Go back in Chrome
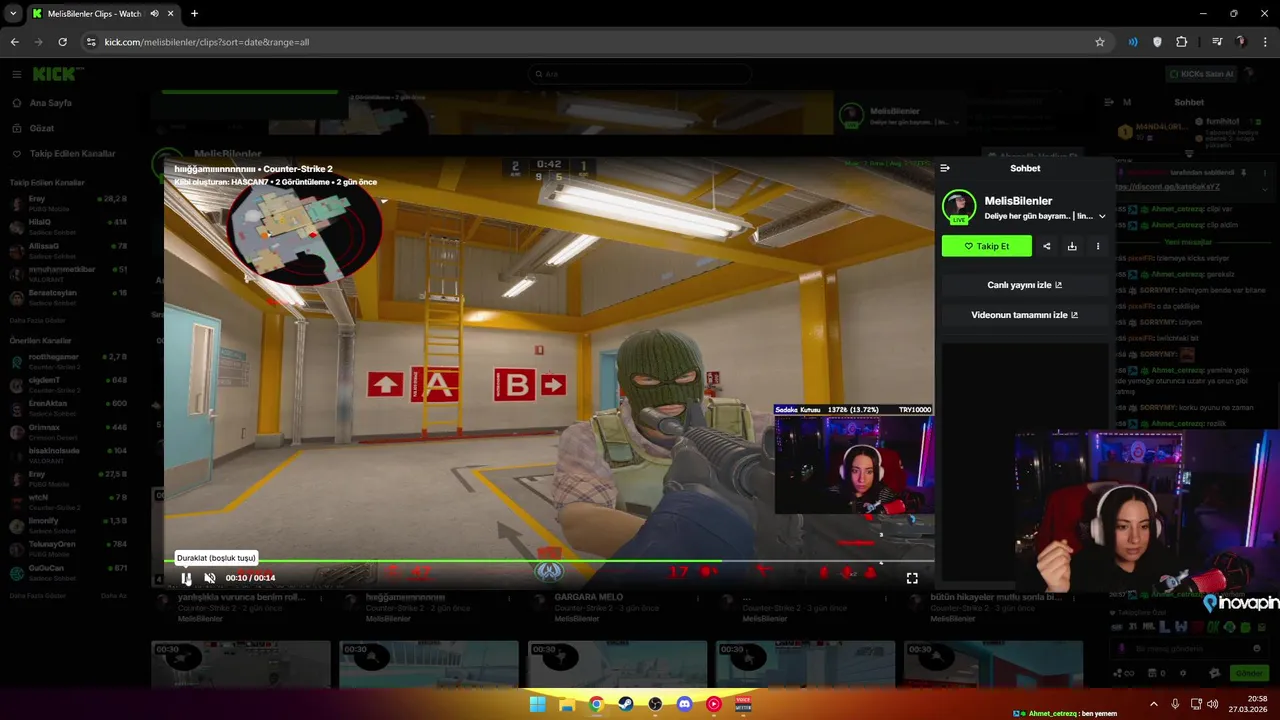 [14, 42]
